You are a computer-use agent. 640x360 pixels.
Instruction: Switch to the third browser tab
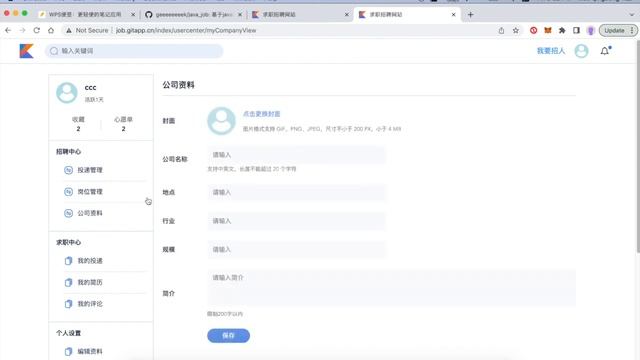point(300,14)
